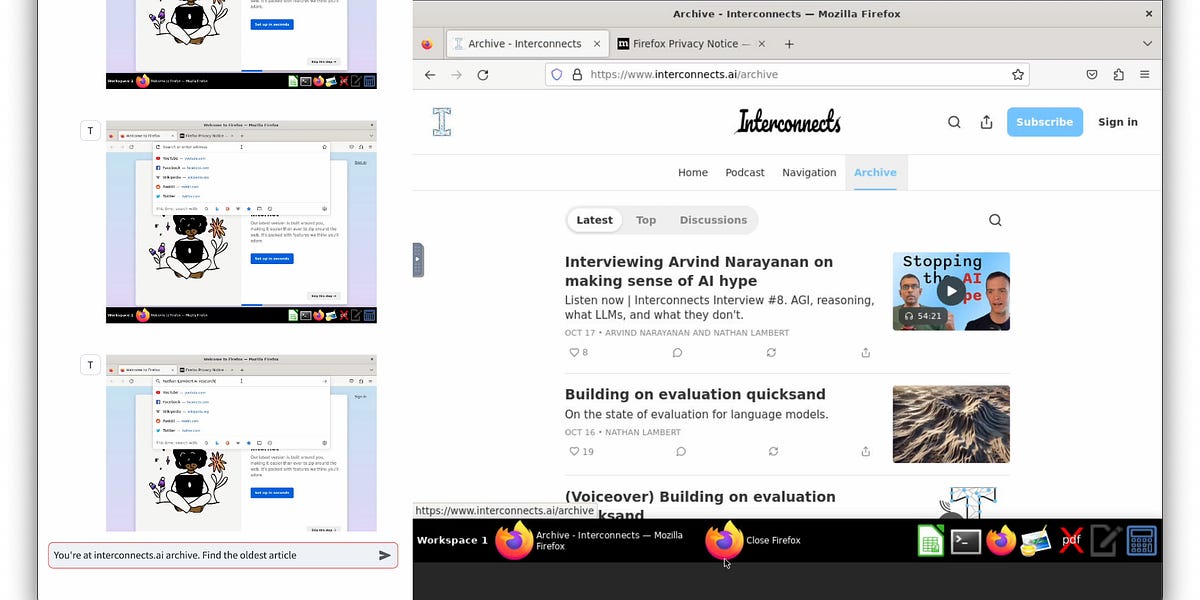Search the archive with magnifier icon
Screen dimensions: 1200x600
[x=995, y=220]
